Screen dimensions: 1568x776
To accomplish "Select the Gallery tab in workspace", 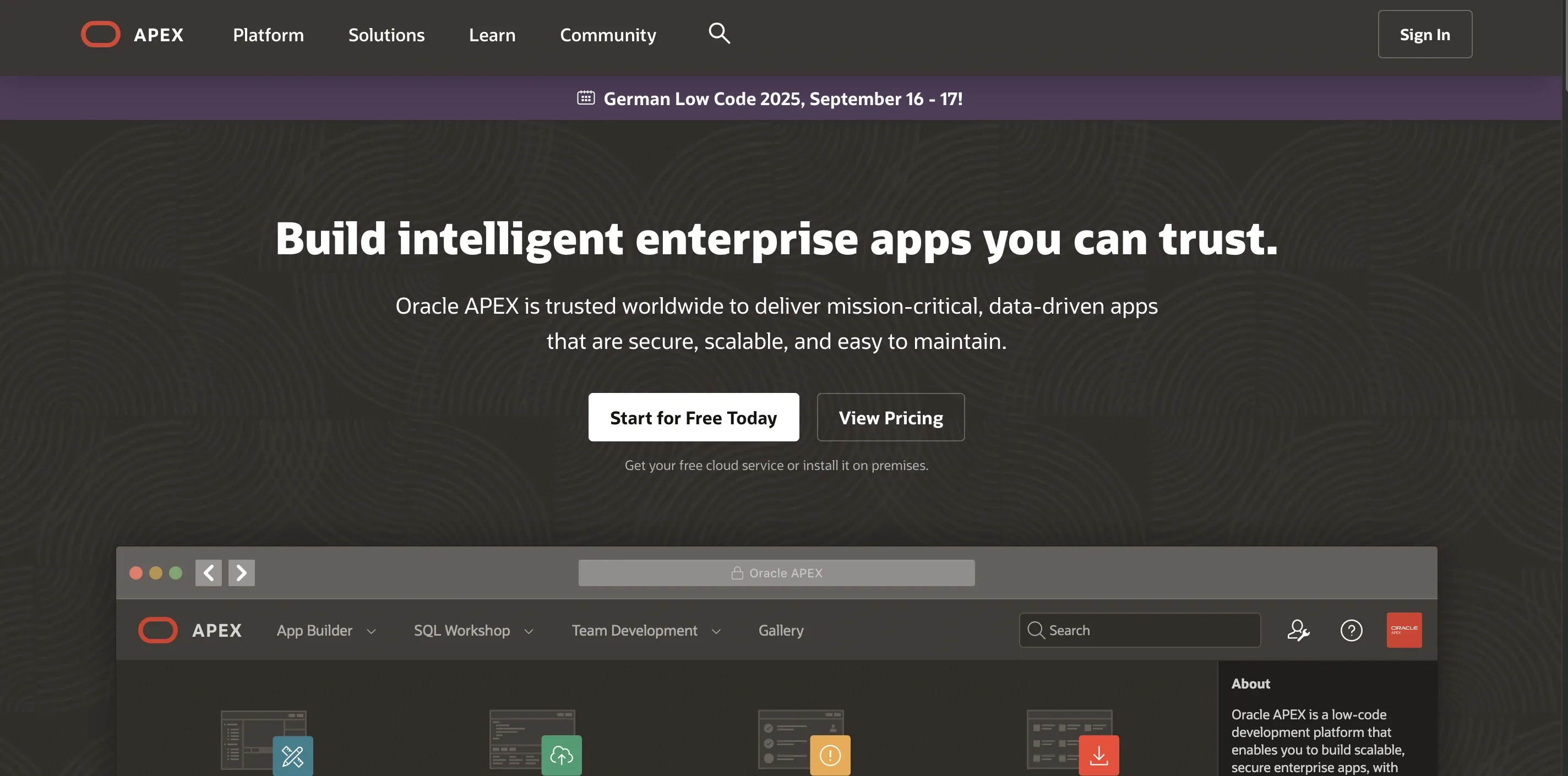I will (780, 630).
